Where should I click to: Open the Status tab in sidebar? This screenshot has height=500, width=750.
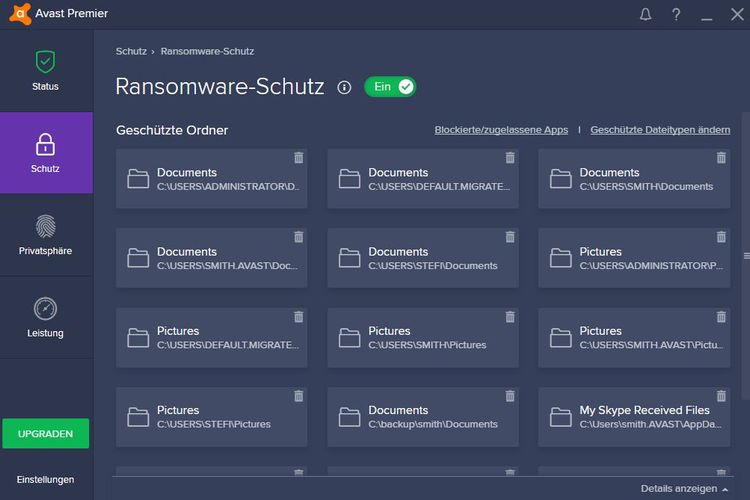[45, 70]
